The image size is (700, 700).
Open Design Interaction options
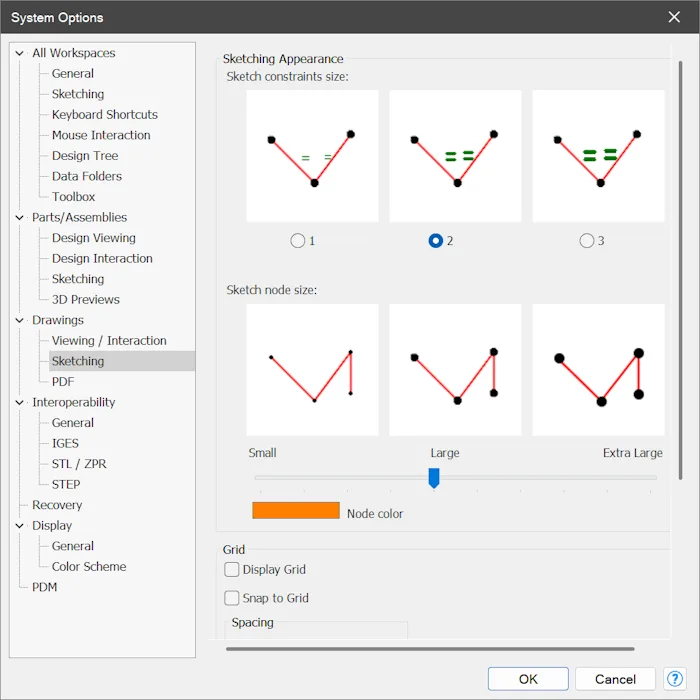pyautogui.click(x=102, y=258)
